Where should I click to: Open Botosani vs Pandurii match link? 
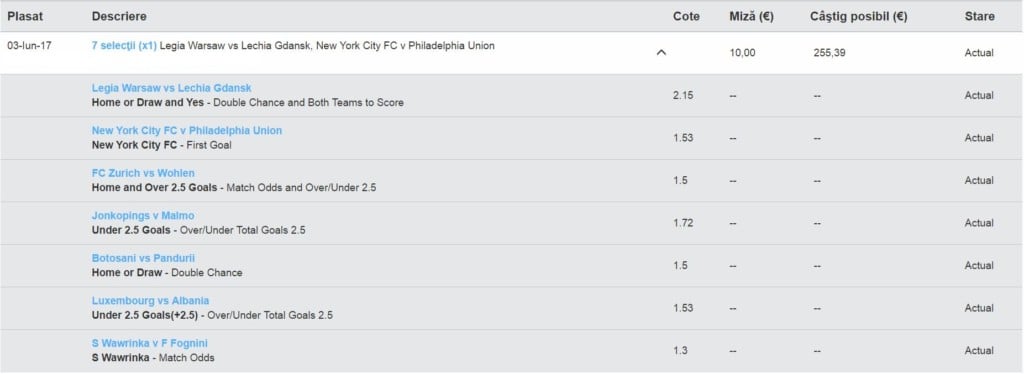point(143,258)
